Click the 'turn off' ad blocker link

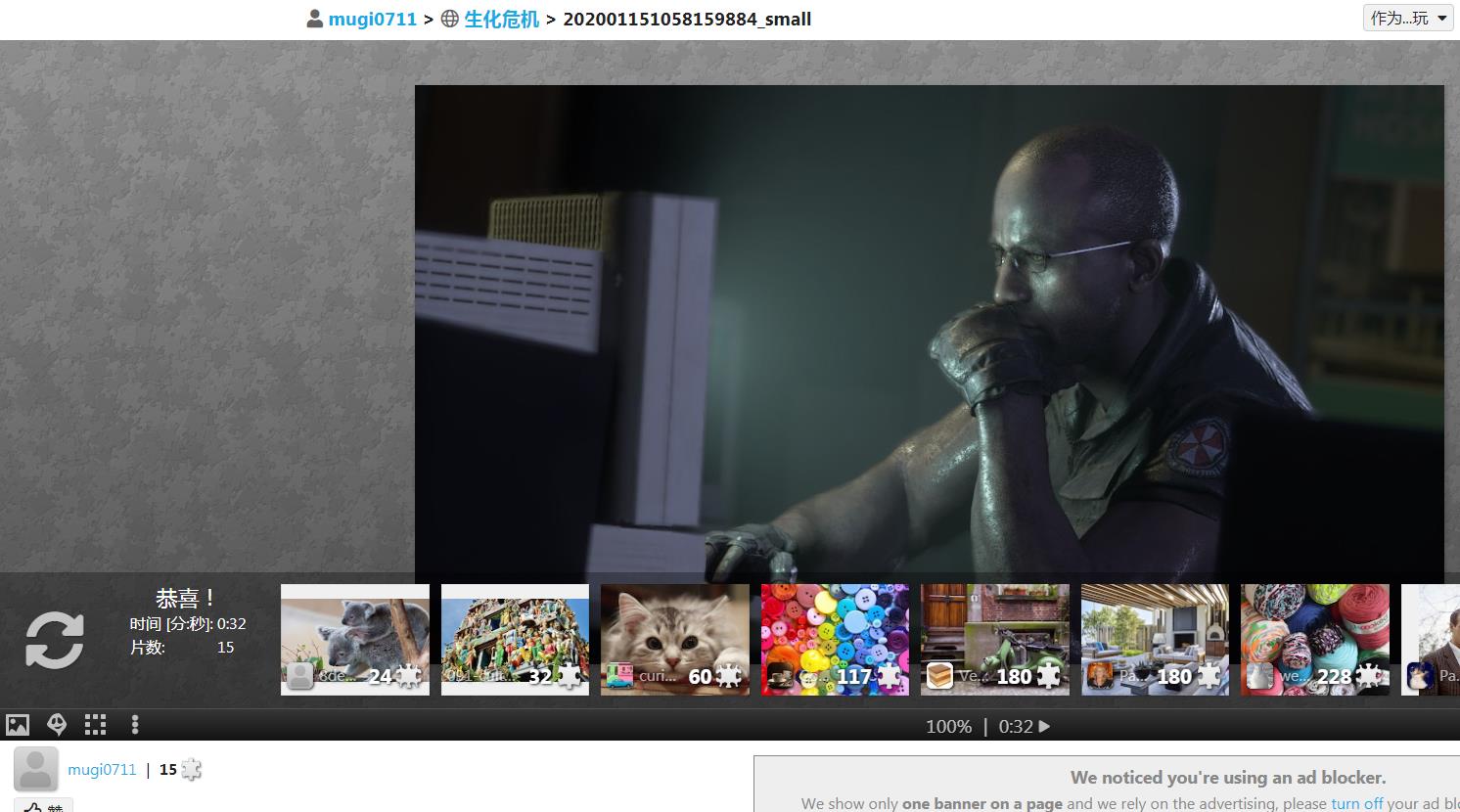click(x=1356, y=803)
